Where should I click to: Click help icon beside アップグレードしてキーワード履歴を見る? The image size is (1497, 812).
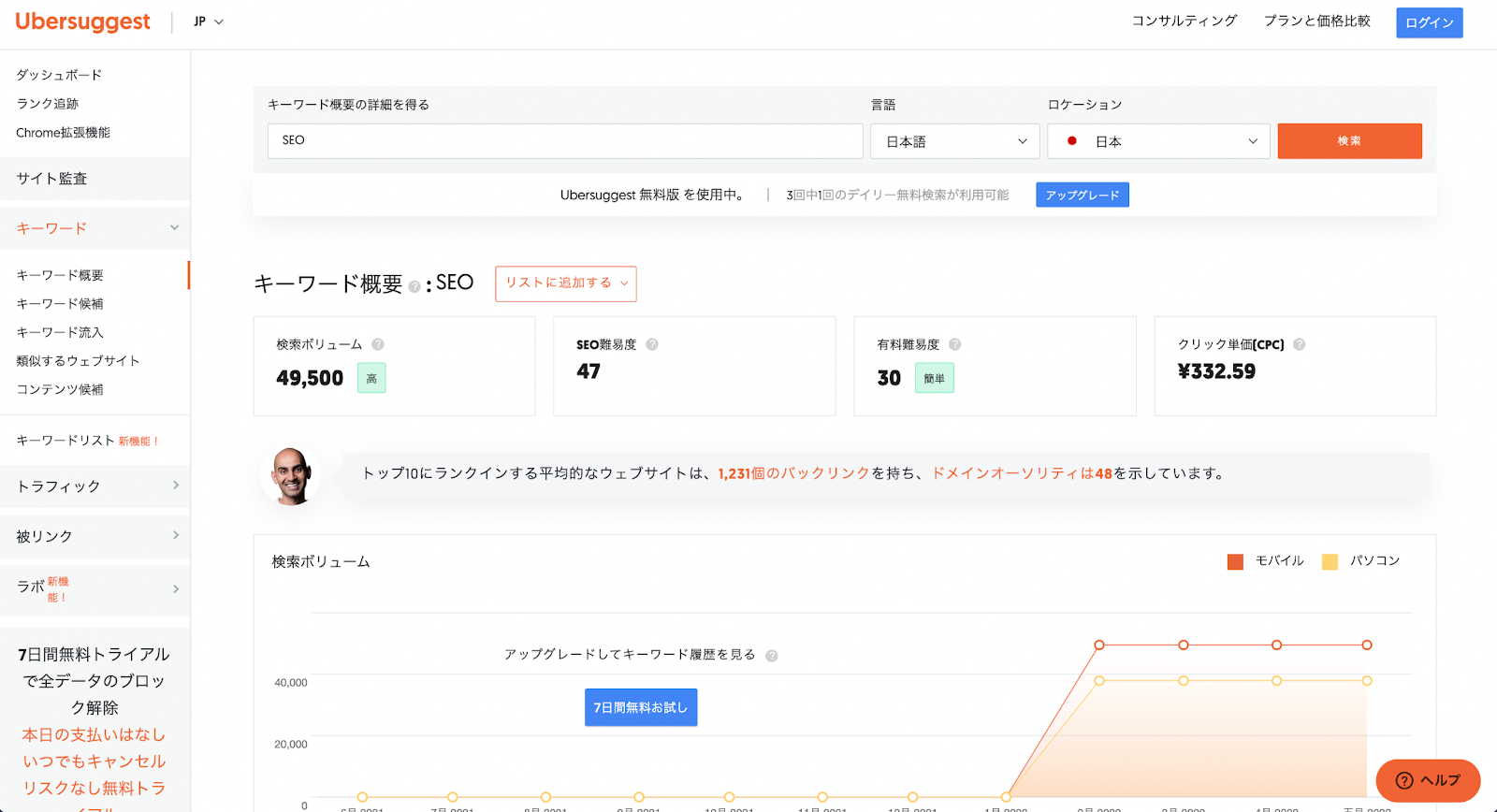pyautogui.click(x=772, y=656)
